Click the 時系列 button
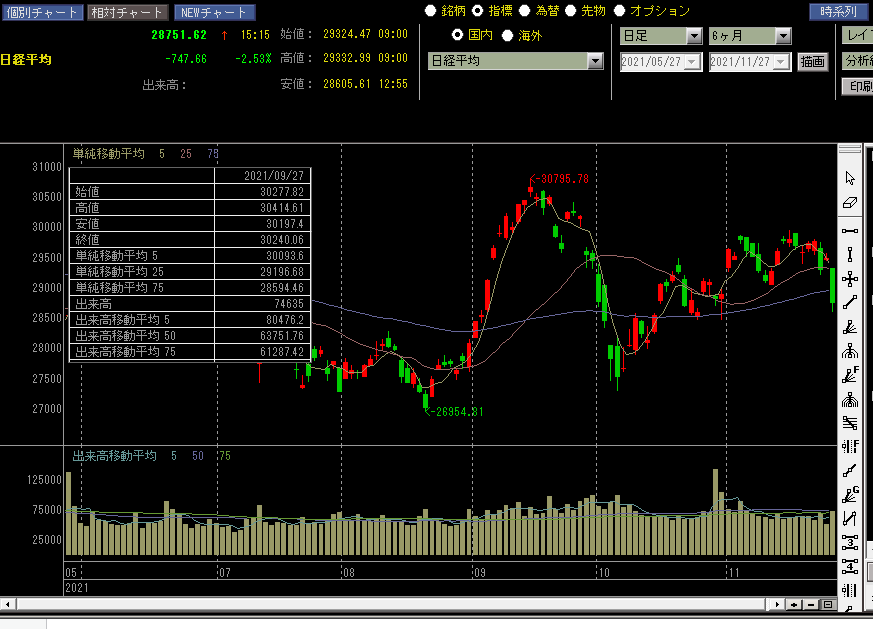The width and height of the screenshot is (873, 629). coord(837,12)
